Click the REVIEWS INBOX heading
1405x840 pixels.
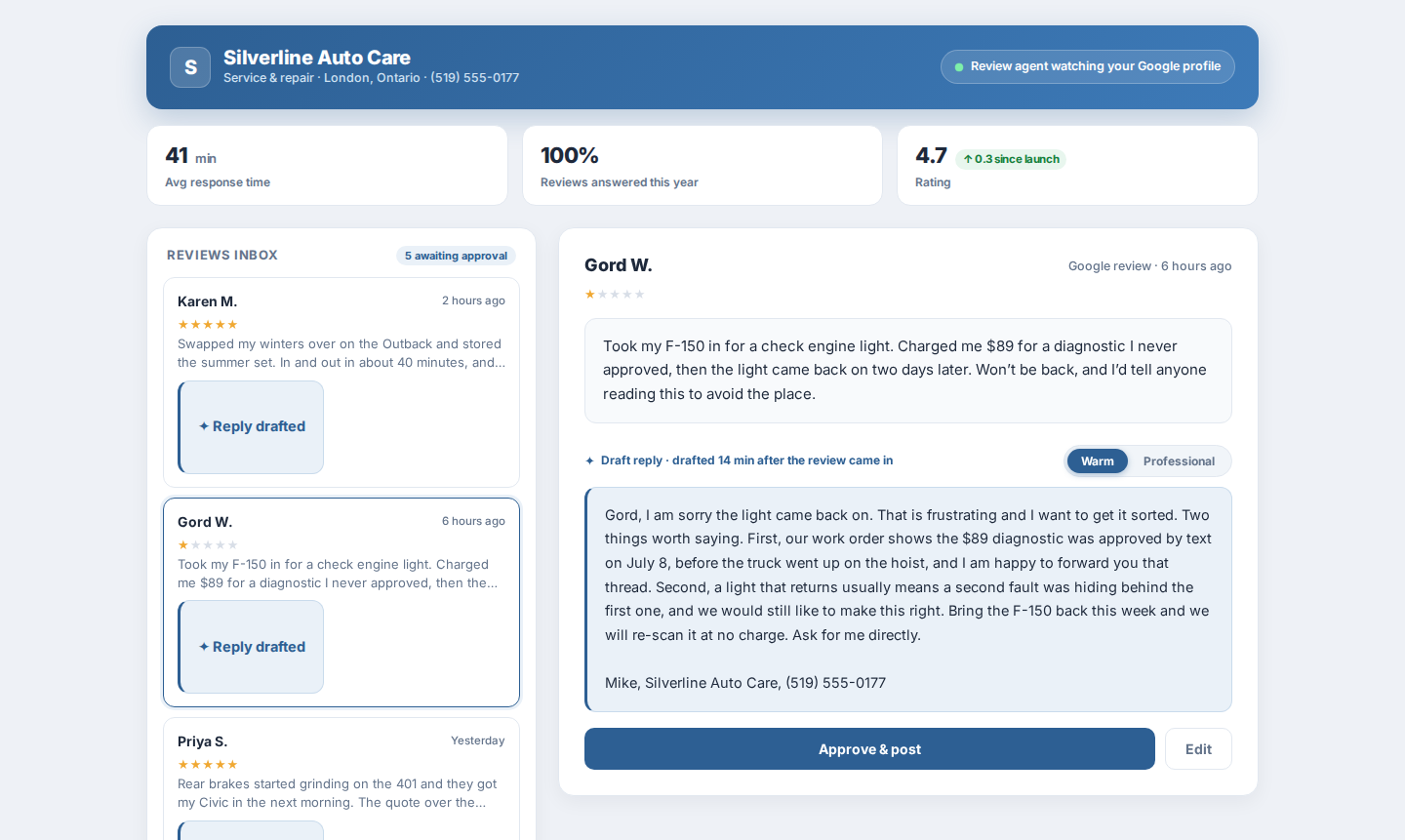(x=222, y=256)
